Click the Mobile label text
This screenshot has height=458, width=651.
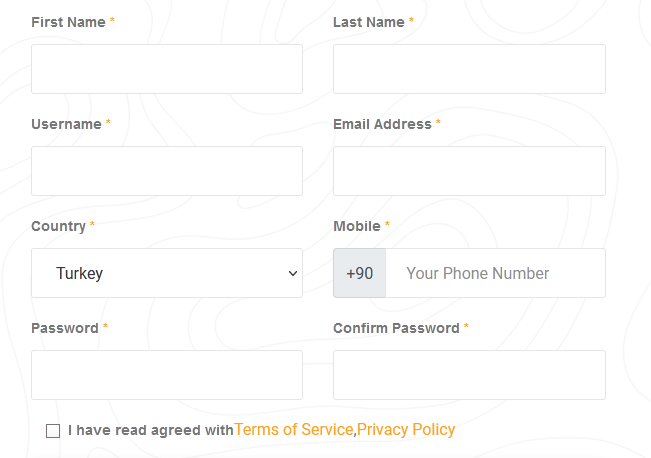tap(357, 226)
